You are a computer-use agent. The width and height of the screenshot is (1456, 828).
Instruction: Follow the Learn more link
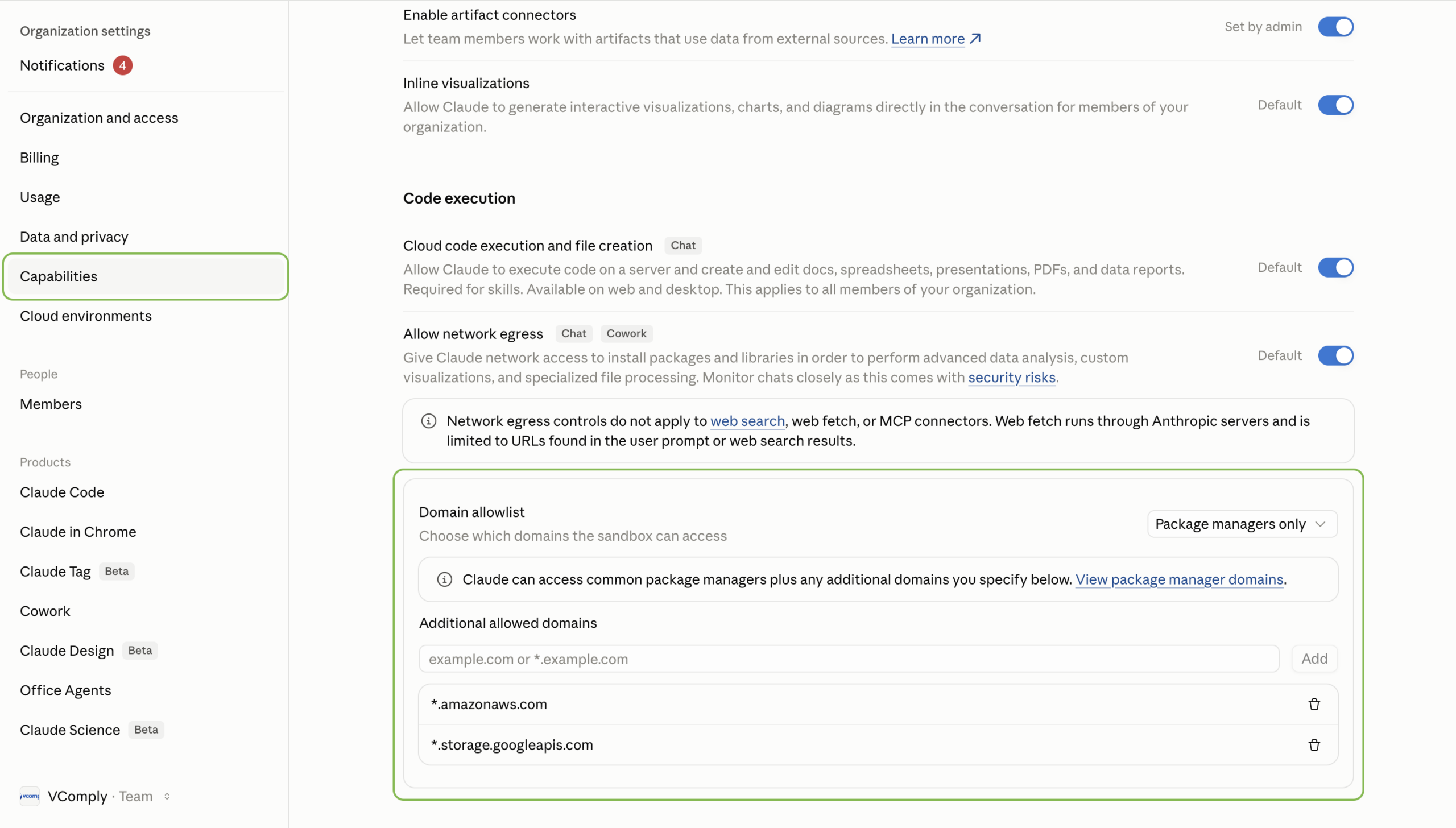(928, 39)
